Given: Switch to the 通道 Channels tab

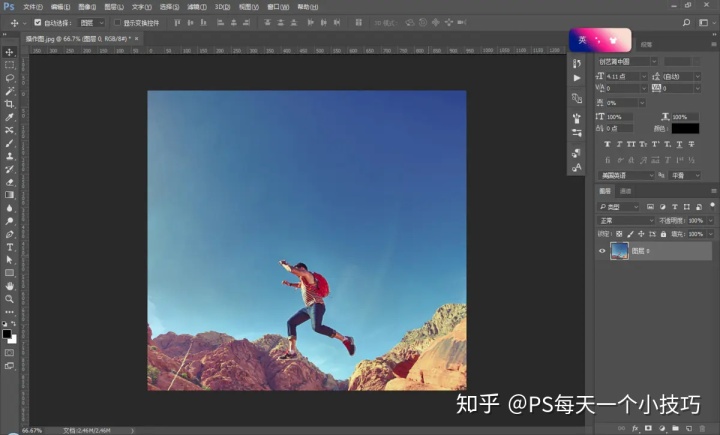Looking at the screenshot, I should point(625,191).
